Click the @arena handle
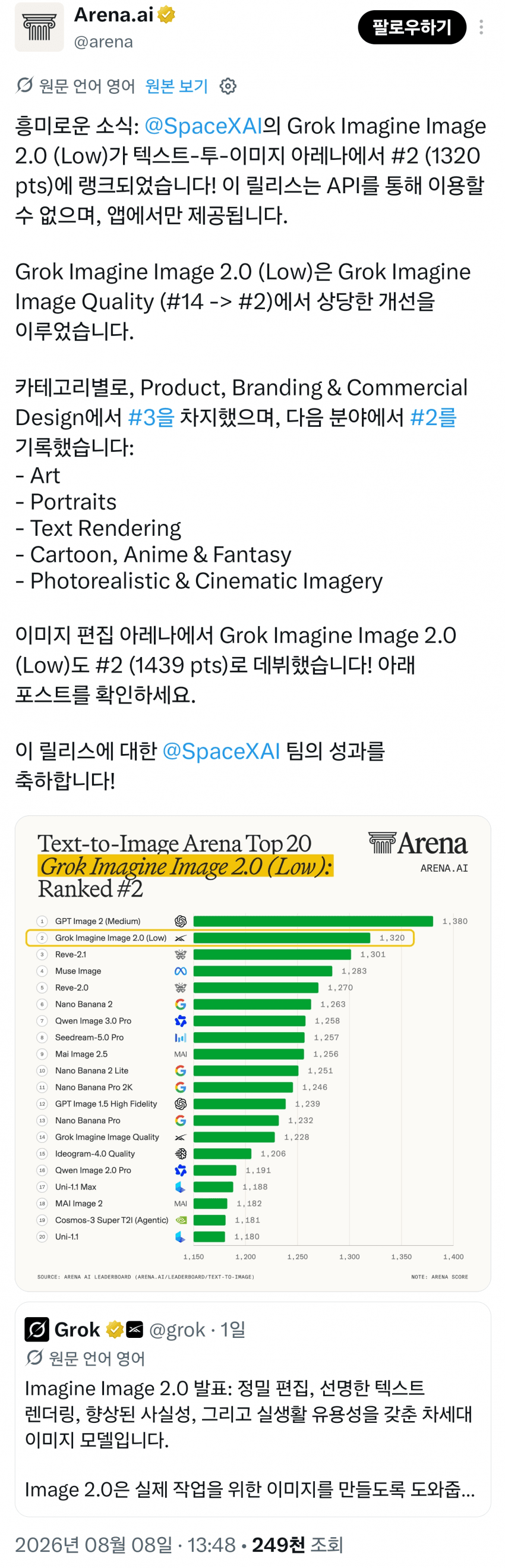Image resolution: width=505 pixels, height=1568 pixels. 103,42
